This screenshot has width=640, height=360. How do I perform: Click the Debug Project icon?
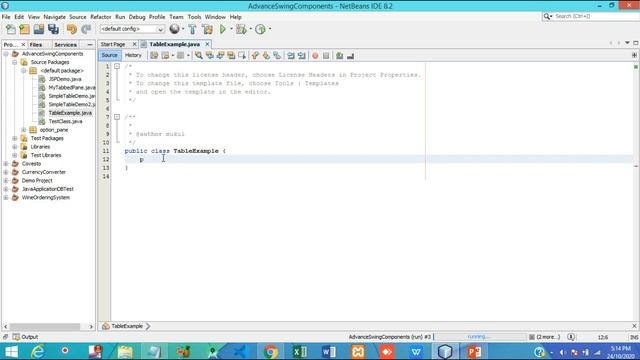[241, 29]
